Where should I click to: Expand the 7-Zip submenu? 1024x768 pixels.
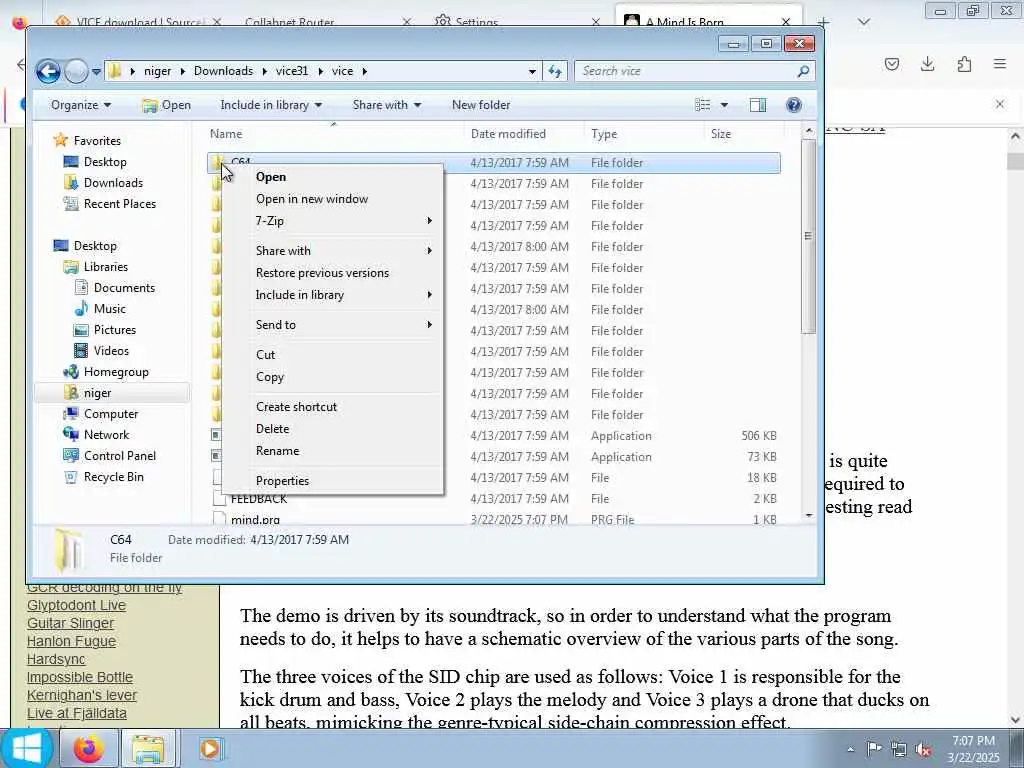coord(333,221)
